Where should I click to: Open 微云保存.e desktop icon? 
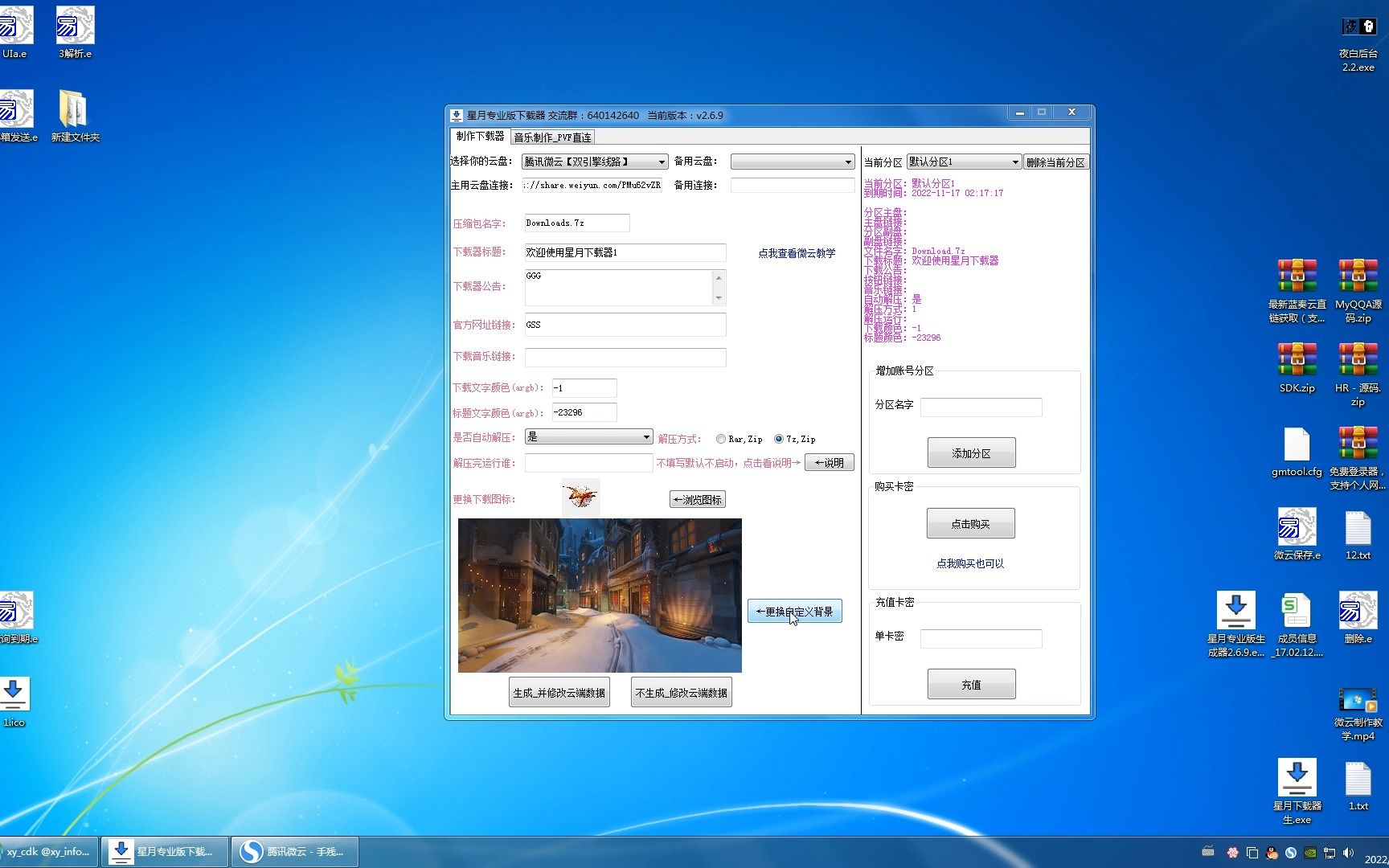click(1297, 534)
